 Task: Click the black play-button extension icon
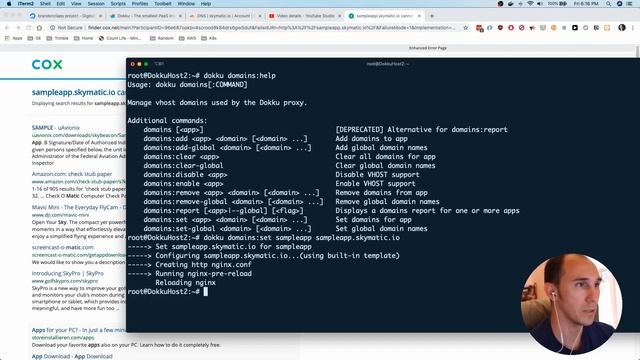click(575, 28)
